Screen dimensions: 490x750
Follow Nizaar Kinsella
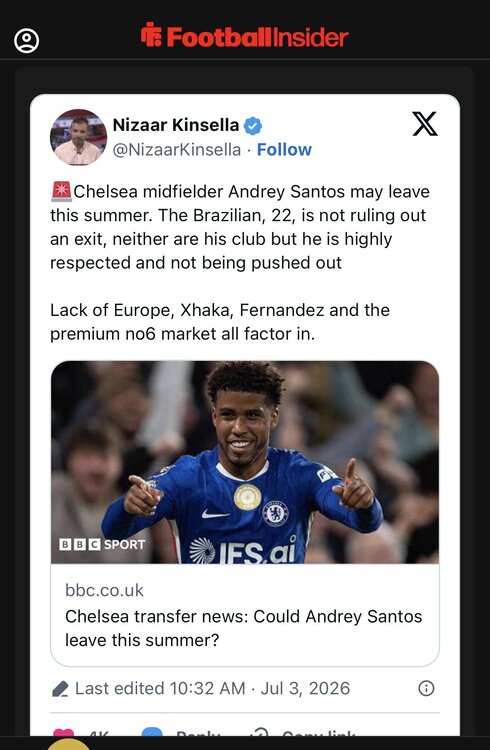284,150
